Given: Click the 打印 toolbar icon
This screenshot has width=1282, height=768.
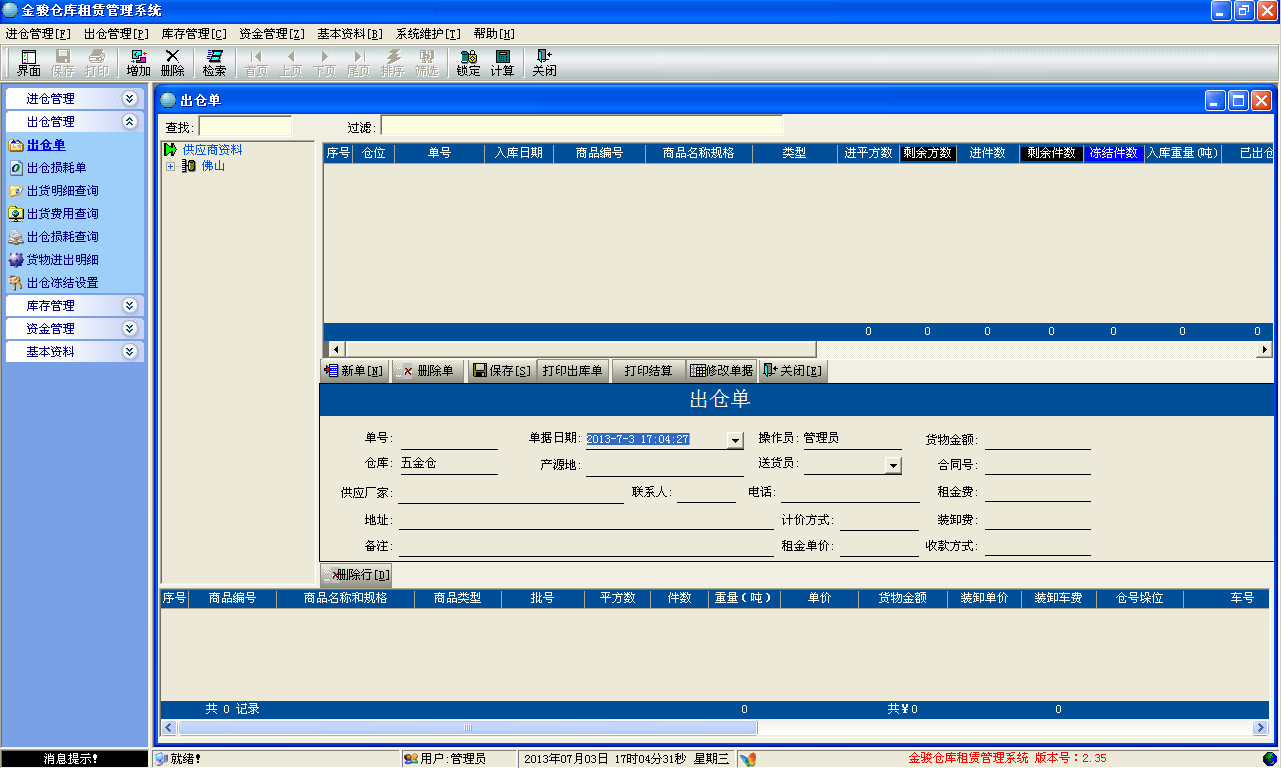Looking at the screenshot, I should 97,63.
